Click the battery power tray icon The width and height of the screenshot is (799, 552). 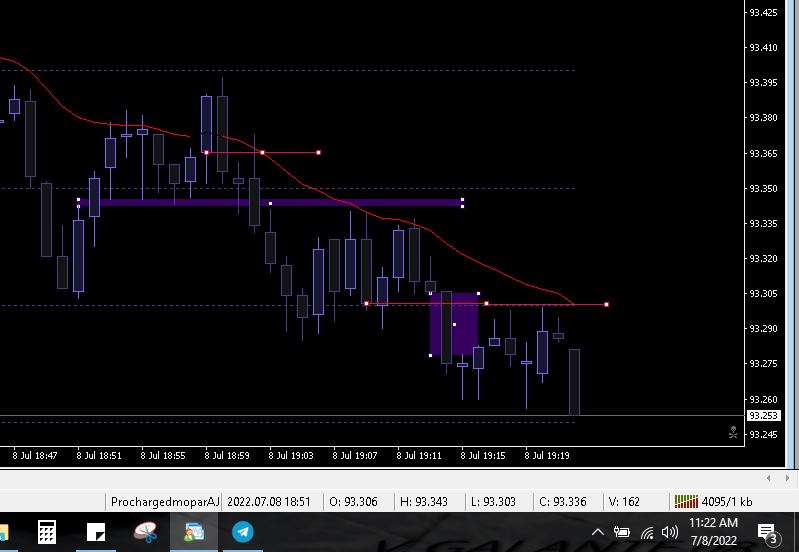[x=622, y=533]
